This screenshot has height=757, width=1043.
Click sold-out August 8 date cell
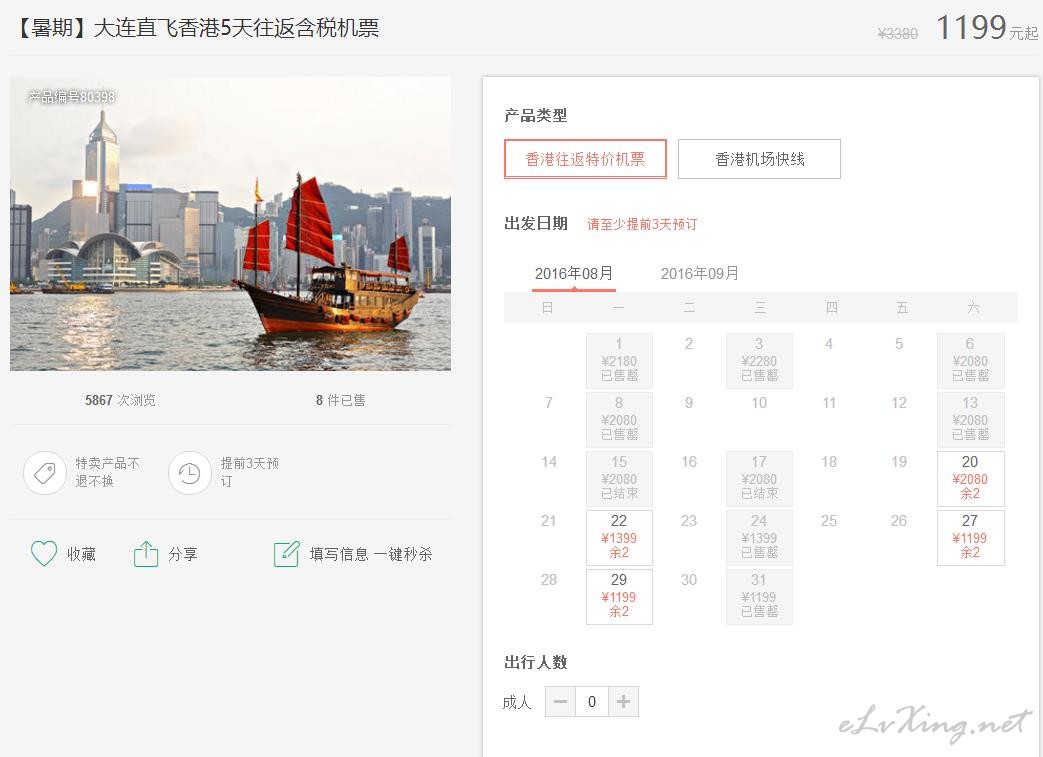click(619, 420)
